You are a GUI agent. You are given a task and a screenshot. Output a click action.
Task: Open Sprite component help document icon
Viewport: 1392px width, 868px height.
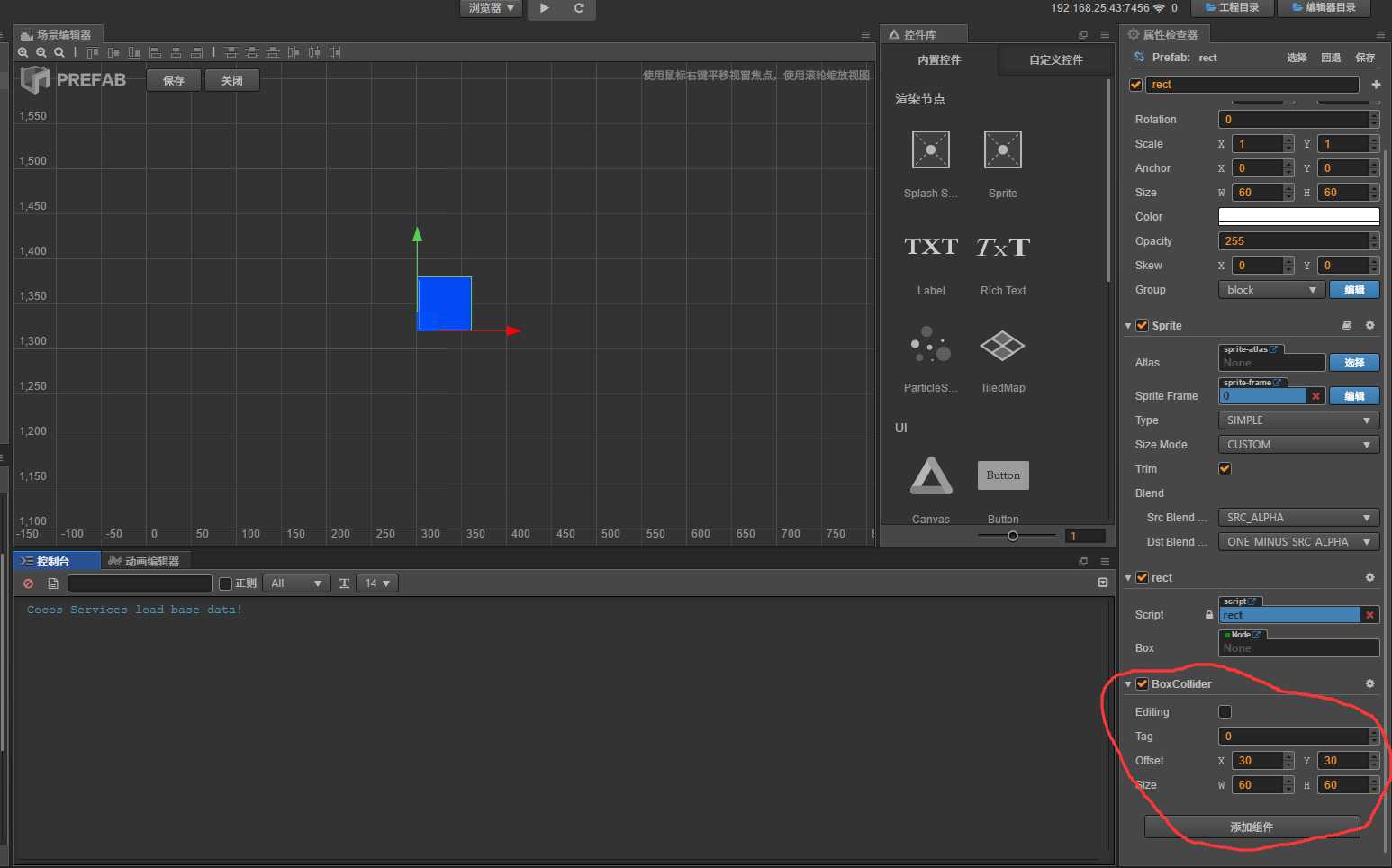[x=1347, y=325]
